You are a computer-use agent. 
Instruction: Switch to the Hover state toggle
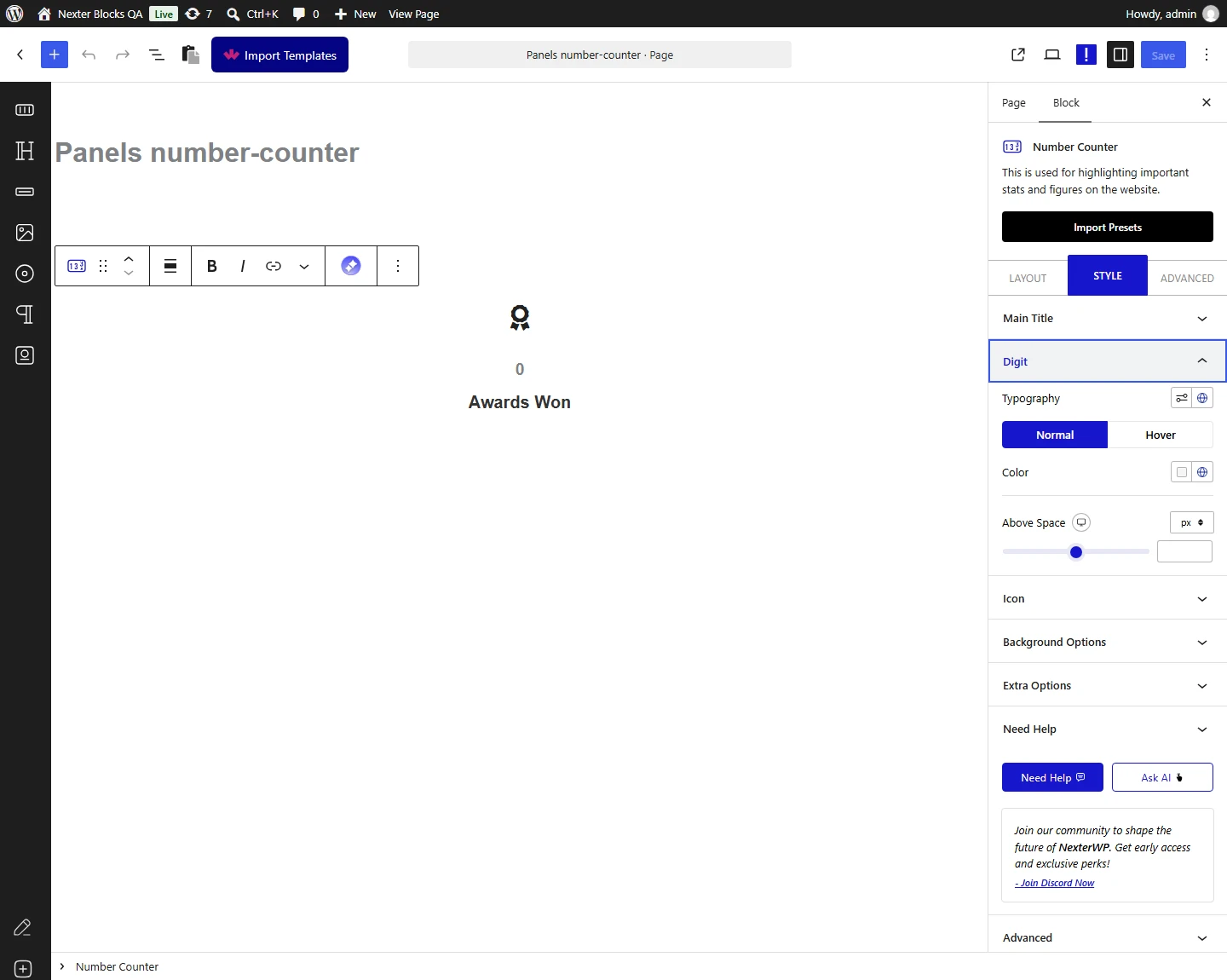point(1161,435)
